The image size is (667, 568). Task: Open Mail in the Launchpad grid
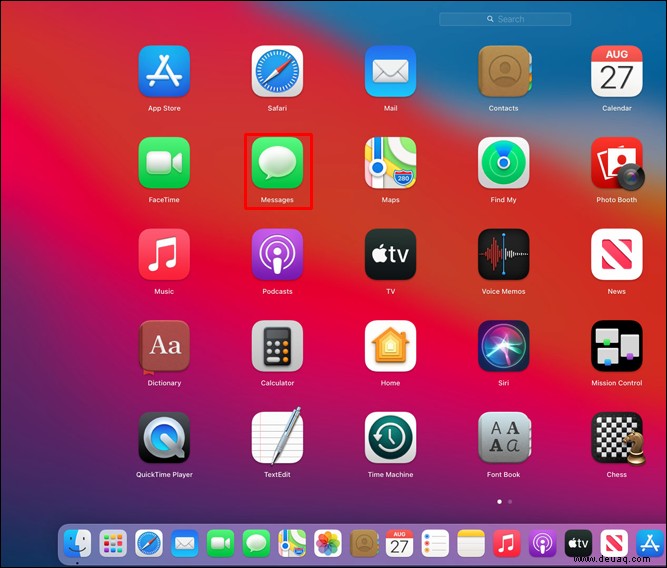click(390, 71)
